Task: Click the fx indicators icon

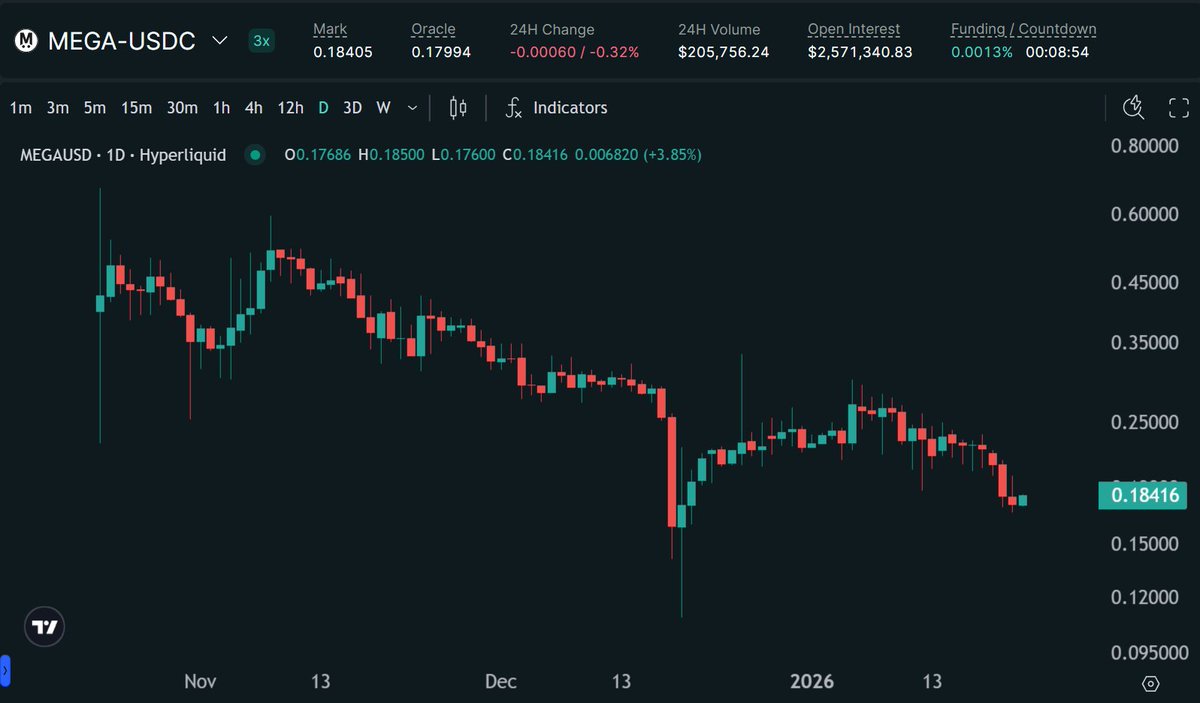Action: pyautogui.click(x=513, y=108)
